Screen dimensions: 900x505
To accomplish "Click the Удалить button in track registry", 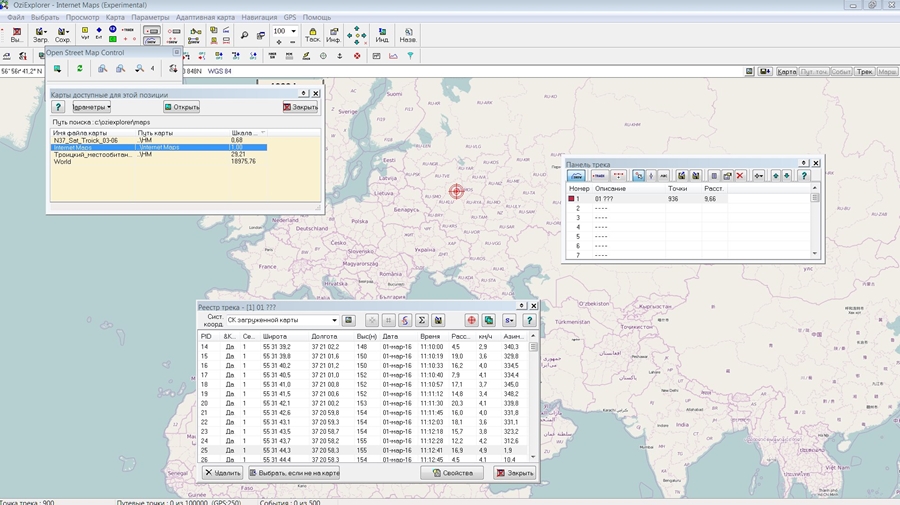I will coord(223,473).
